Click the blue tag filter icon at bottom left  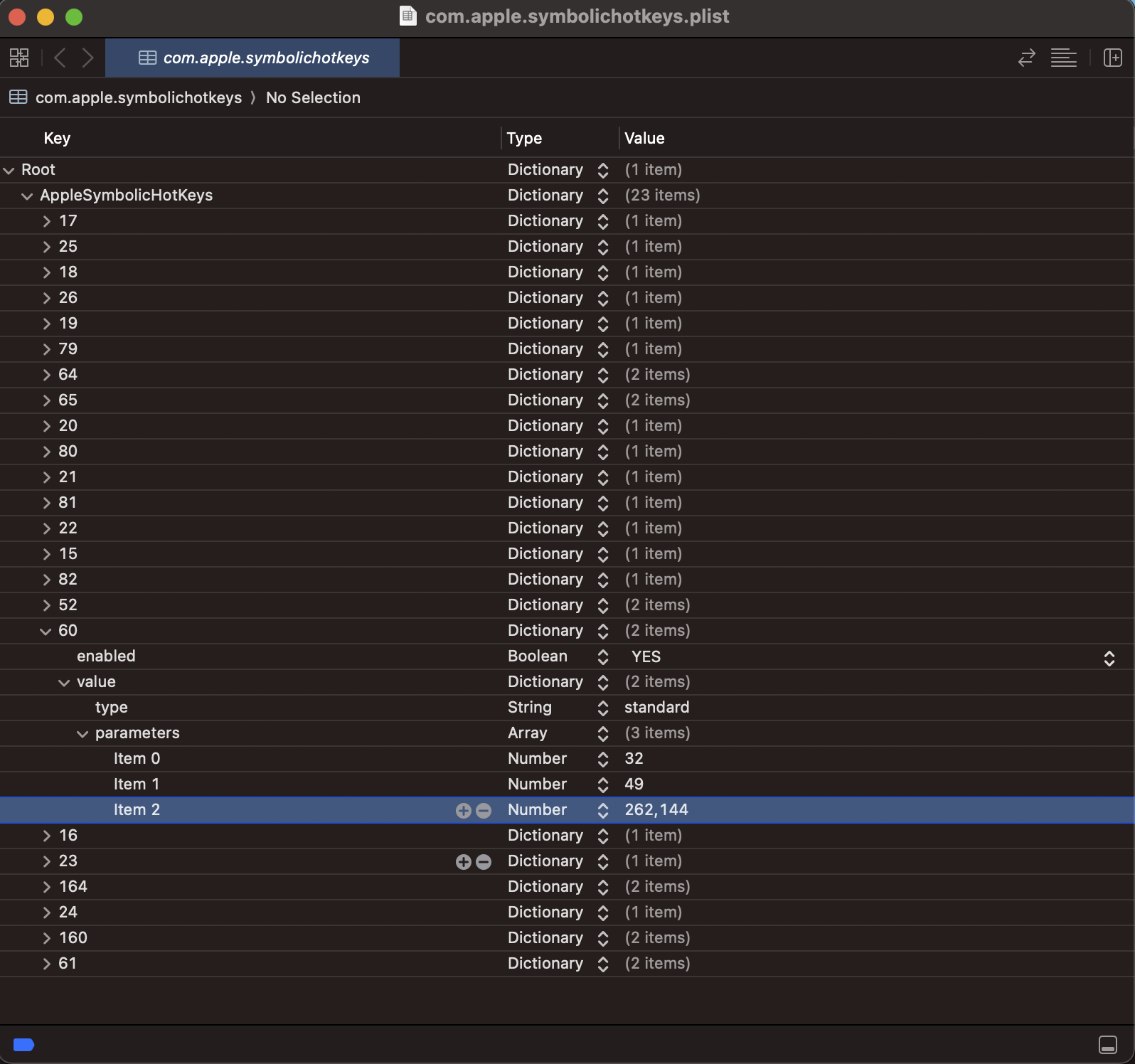point(24,1044)
